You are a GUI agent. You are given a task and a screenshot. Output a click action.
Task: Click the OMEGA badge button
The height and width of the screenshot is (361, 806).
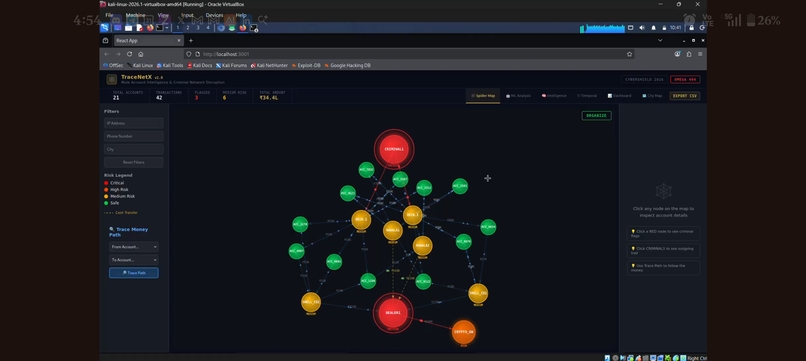point(685,80)
